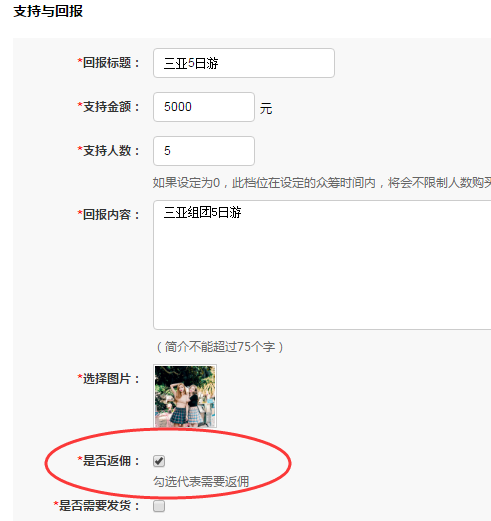Click the 回报标题 label
Screen dimensions: 491x521
tap(109, 63)
